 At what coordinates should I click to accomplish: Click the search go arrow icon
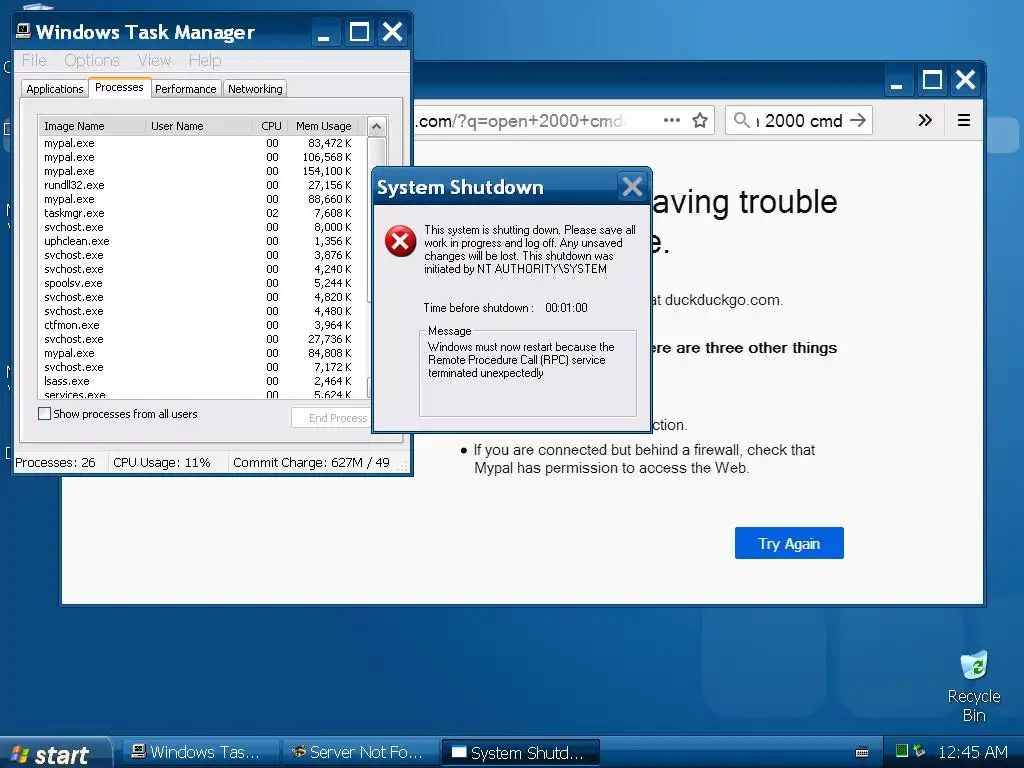coord(858,120)
